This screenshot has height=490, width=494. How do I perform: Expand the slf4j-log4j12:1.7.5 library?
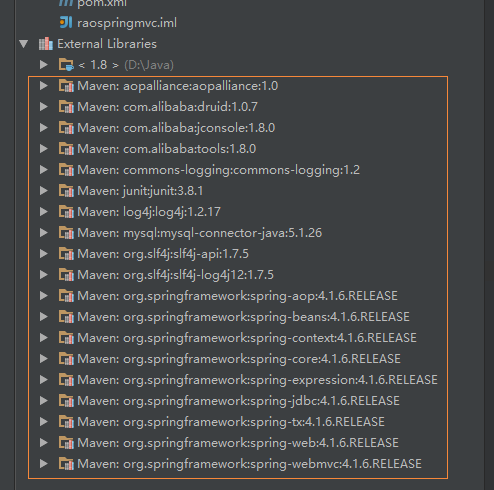point(43,275)
